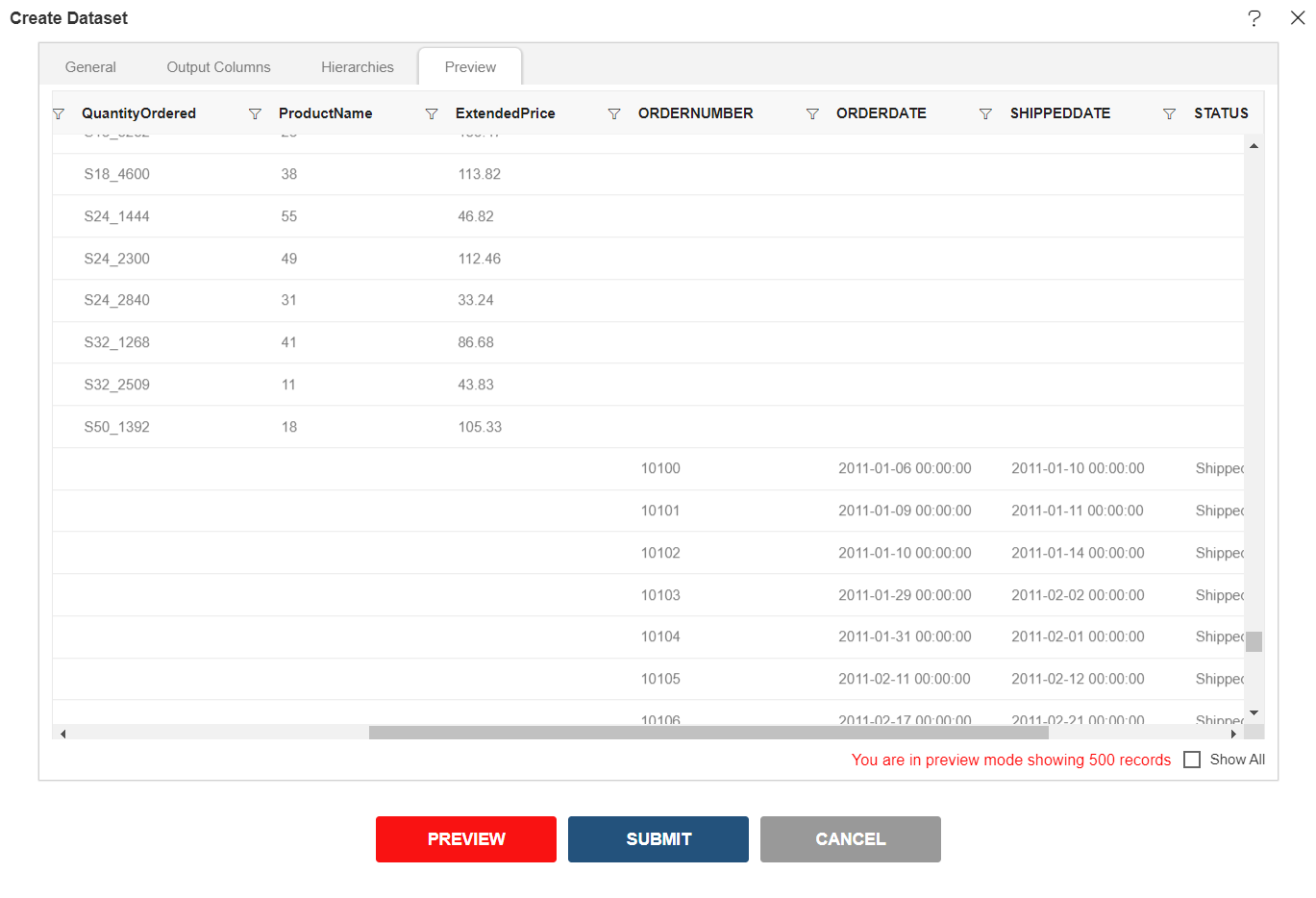Select order number 10102

click(660, 553)
